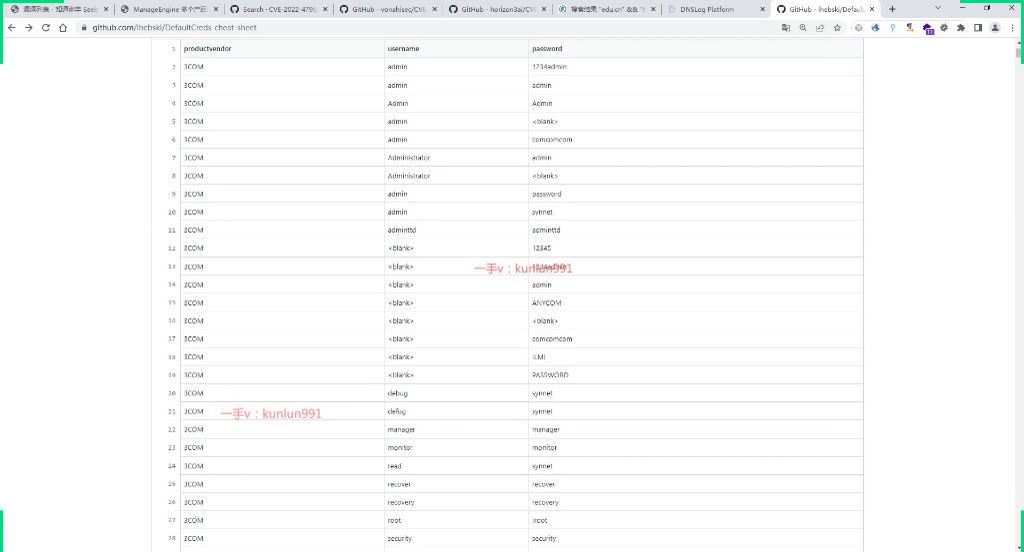The width and height of the screenshot is (1024, 552).
Task: Click the debug username cell
Action: tap(456, 393)
